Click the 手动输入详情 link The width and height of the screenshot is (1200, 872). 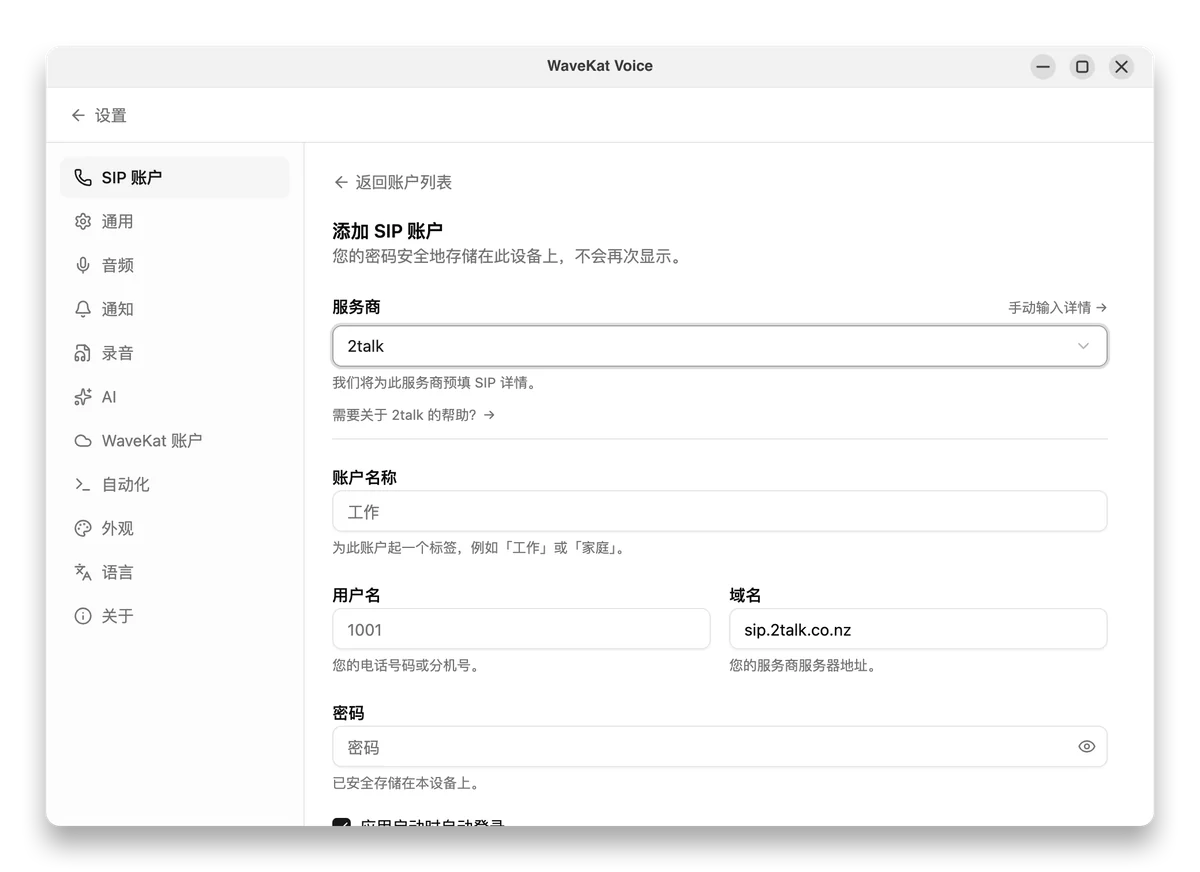pos(1057,308)
